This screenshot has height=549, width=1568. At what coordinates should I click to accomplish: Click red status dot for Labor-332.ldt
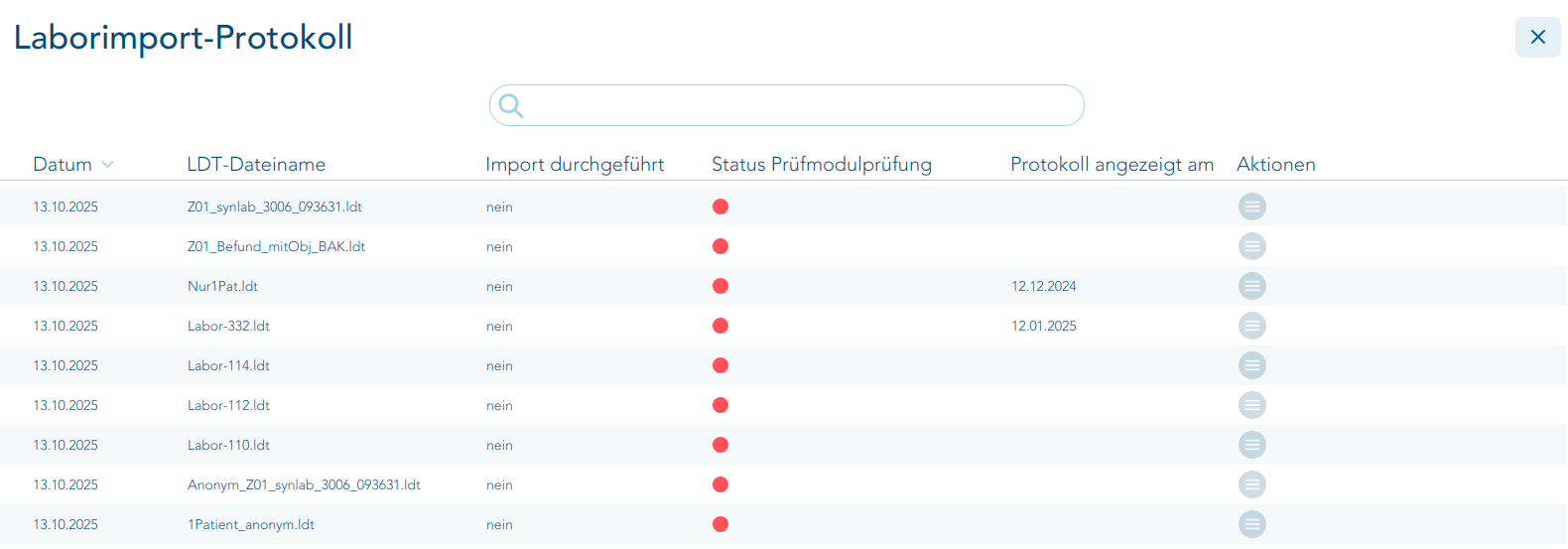pos(720,326)
